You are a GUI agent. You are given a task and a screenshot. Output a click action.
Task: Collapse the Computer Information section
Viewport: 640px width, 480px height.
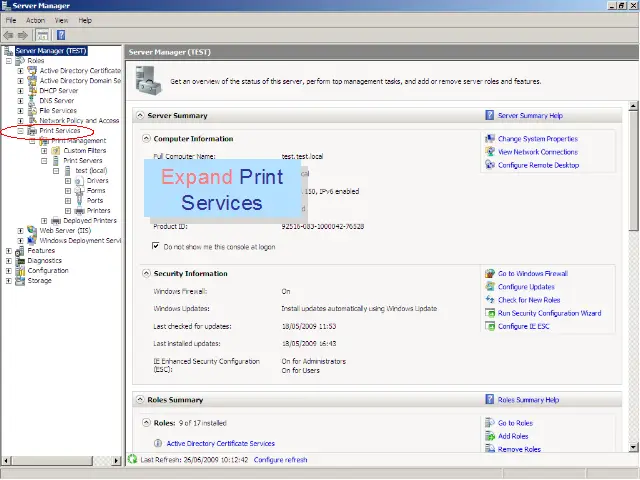tap(146, 139)
